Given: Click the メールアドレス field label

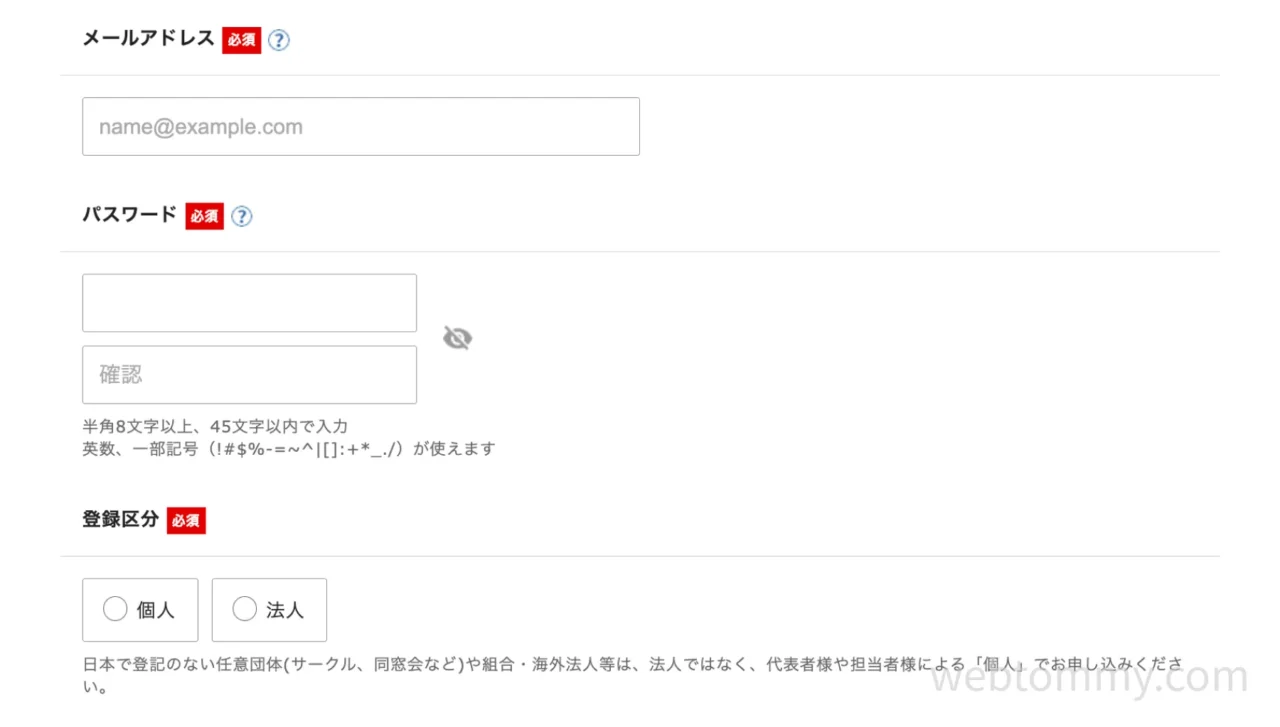Looking at the screenshot, I should pos(148,39).
